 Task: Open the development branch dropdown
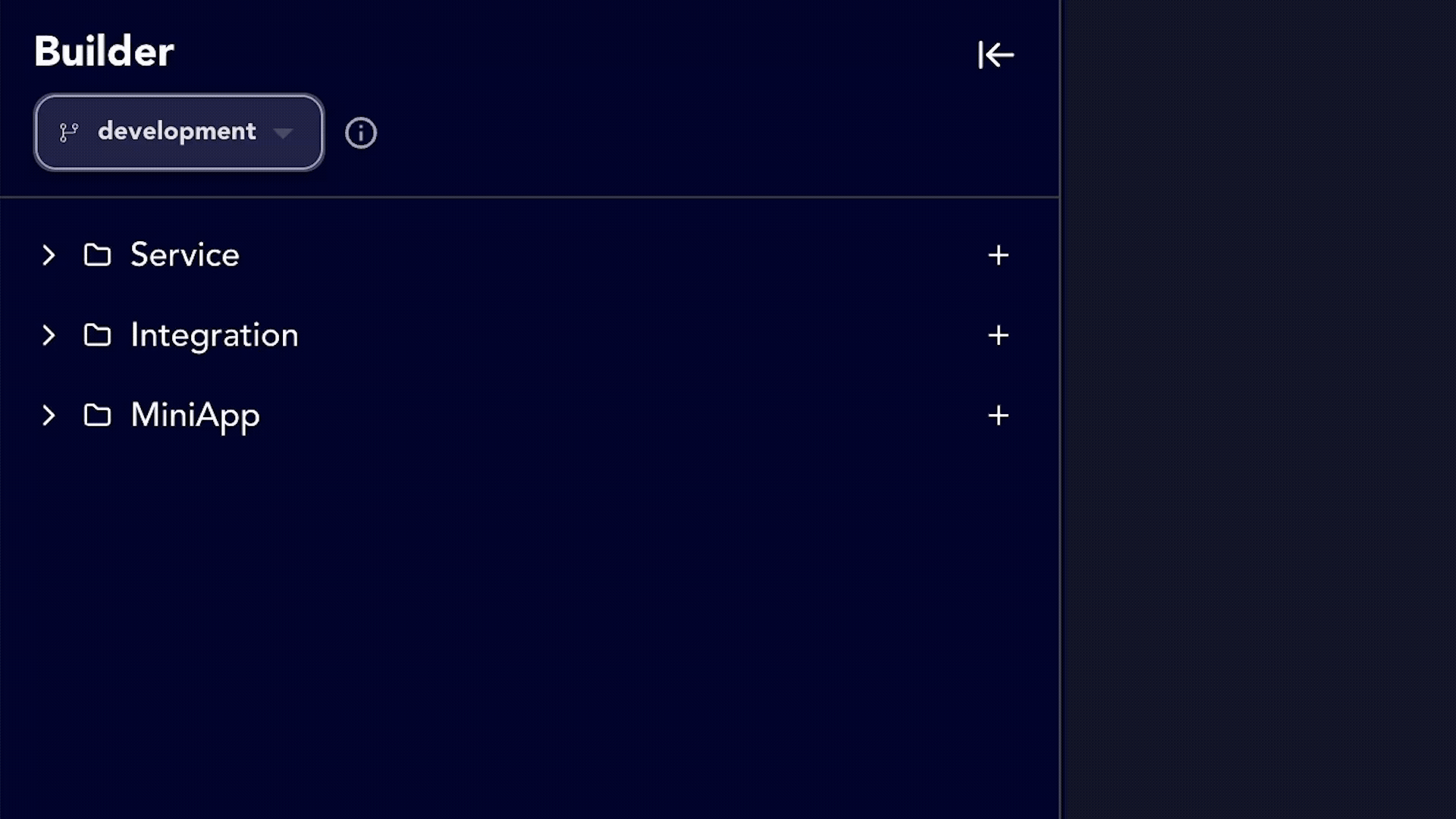(x=177, y=132)
